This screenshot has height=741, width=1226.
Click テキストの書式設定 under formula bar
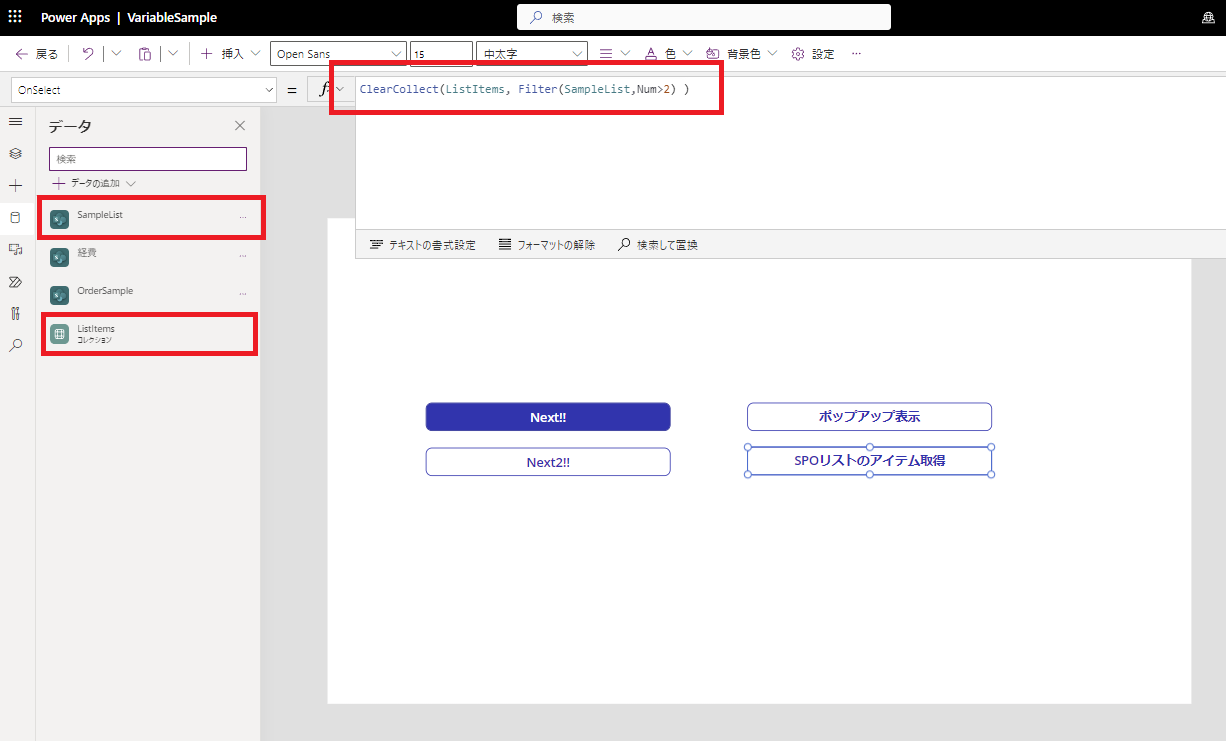422,245
